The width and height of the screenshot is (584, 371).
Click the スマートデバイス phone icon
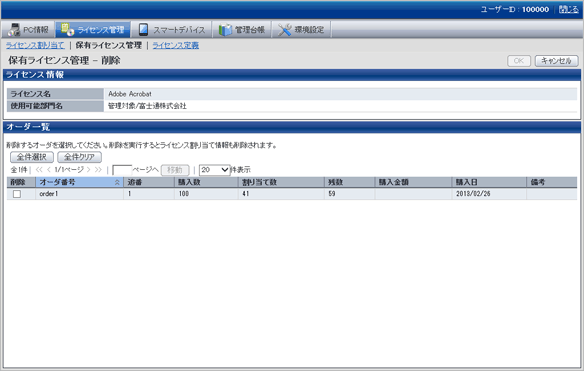click(143, 29)
